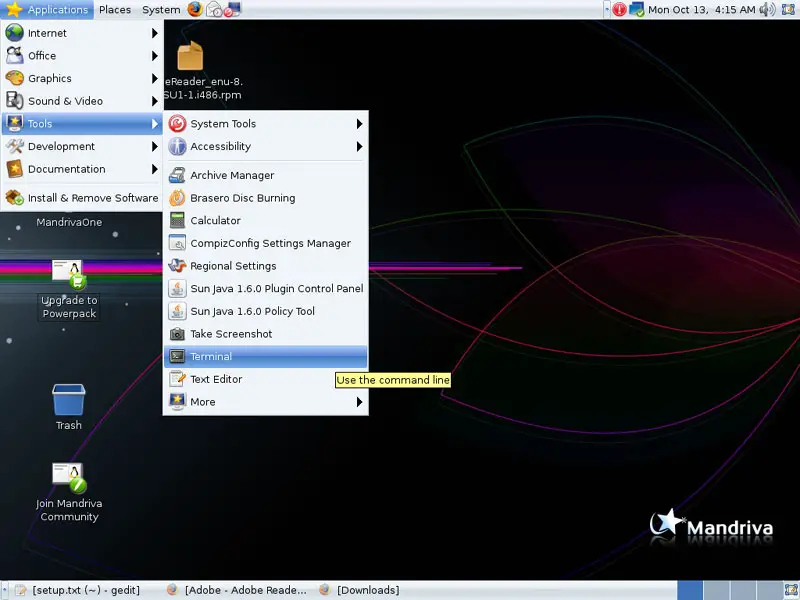The image size is (800, 600).
Task: Click the red exclamation alert tray icon
Action: 619,9
